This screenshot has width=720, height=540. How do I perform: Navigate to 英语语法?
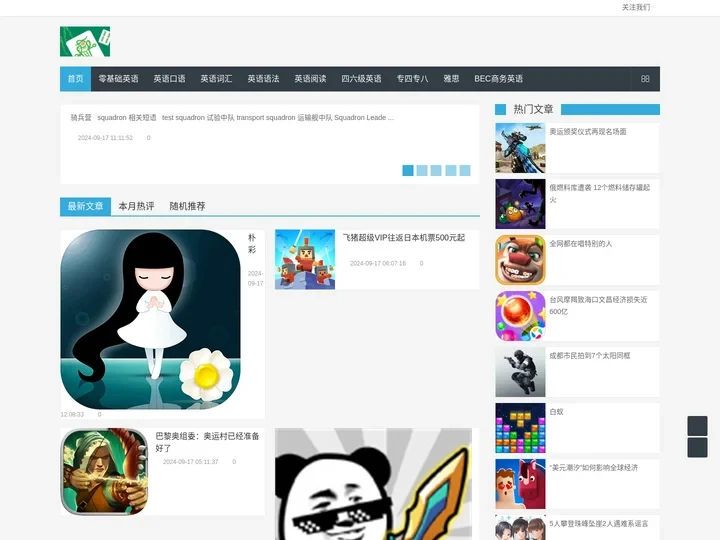tap(263, 79)
